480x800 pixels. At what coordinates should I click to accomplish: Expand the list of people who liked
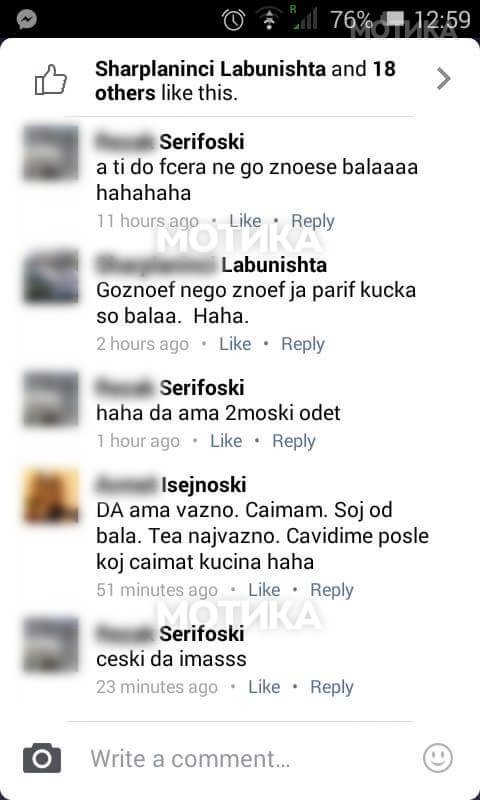tap(443, 79)
